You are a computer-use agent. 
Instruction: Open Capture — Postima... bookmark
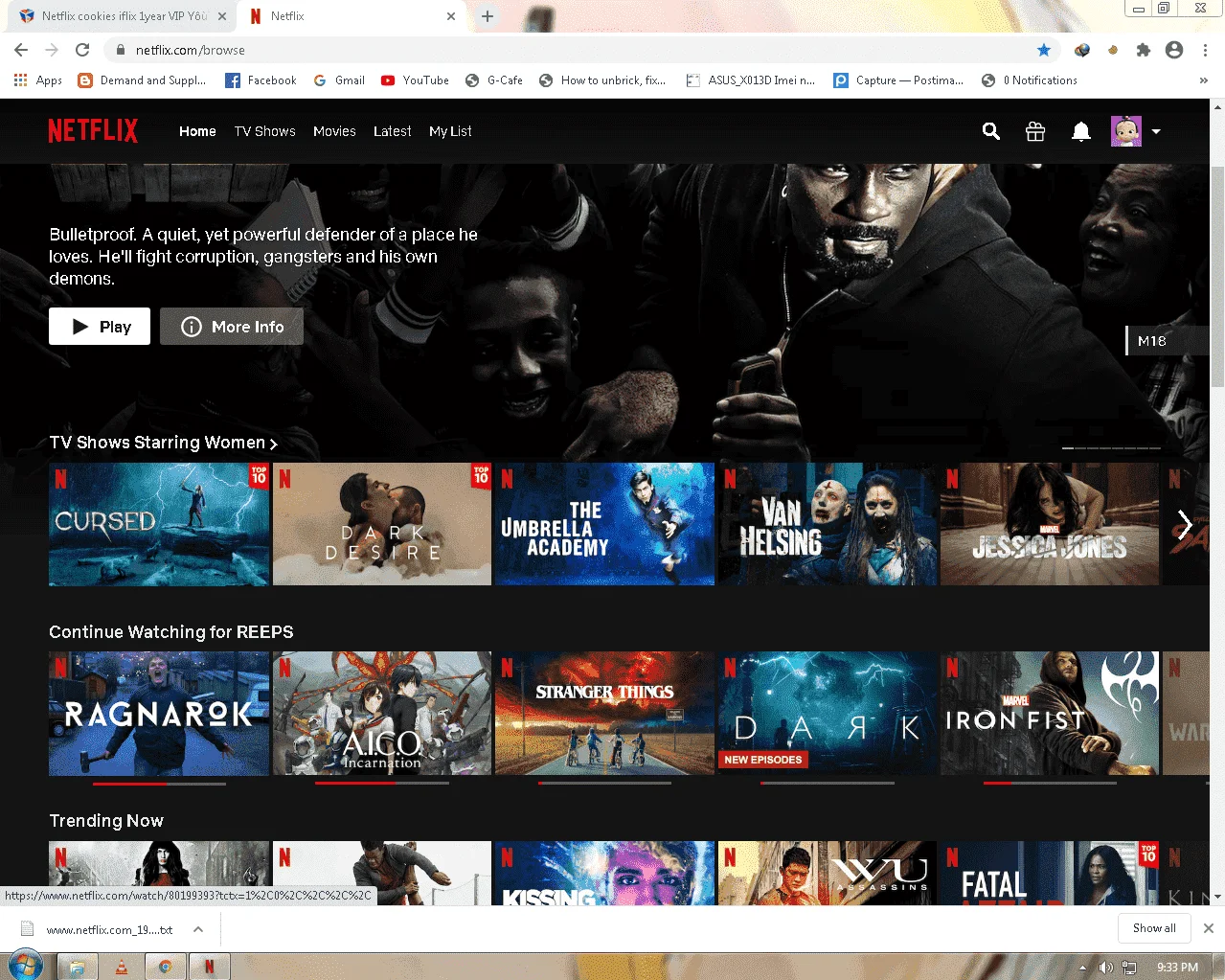pyautogui.click(x=898, y=80)
